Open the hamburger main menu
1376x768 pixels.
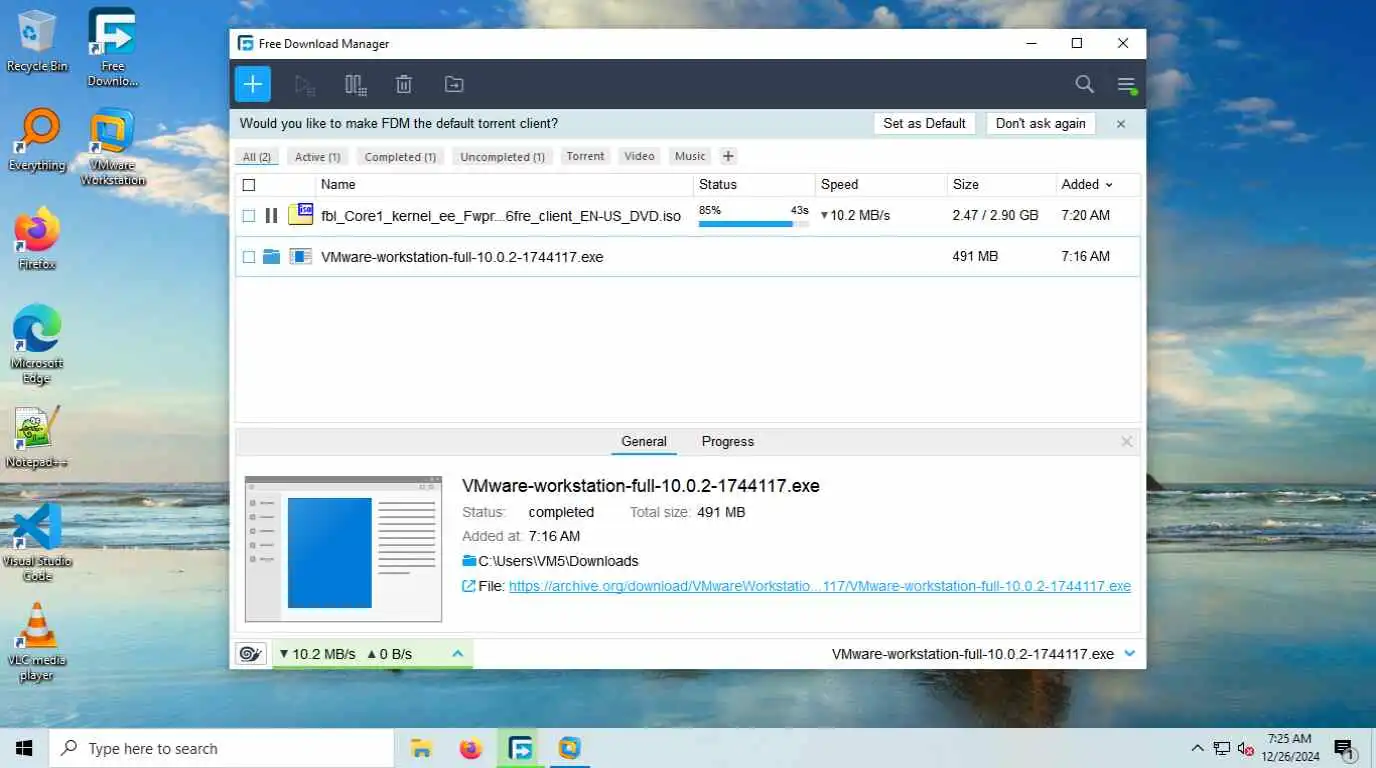pyautogui.click(x=1127, y=85)
